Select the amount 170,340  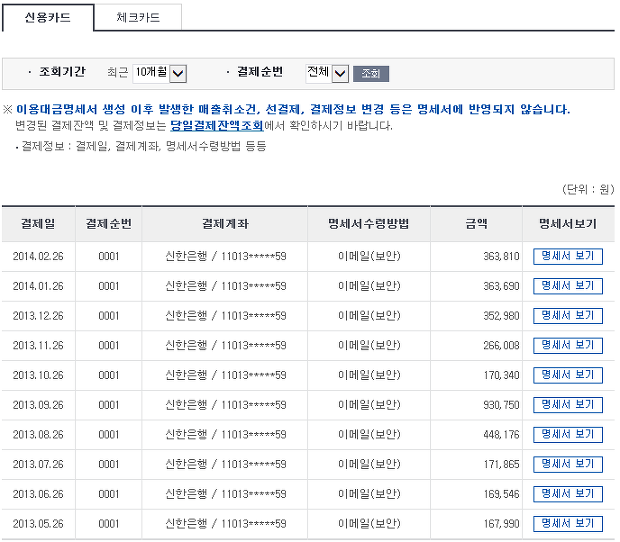click(x=501, y=375)
